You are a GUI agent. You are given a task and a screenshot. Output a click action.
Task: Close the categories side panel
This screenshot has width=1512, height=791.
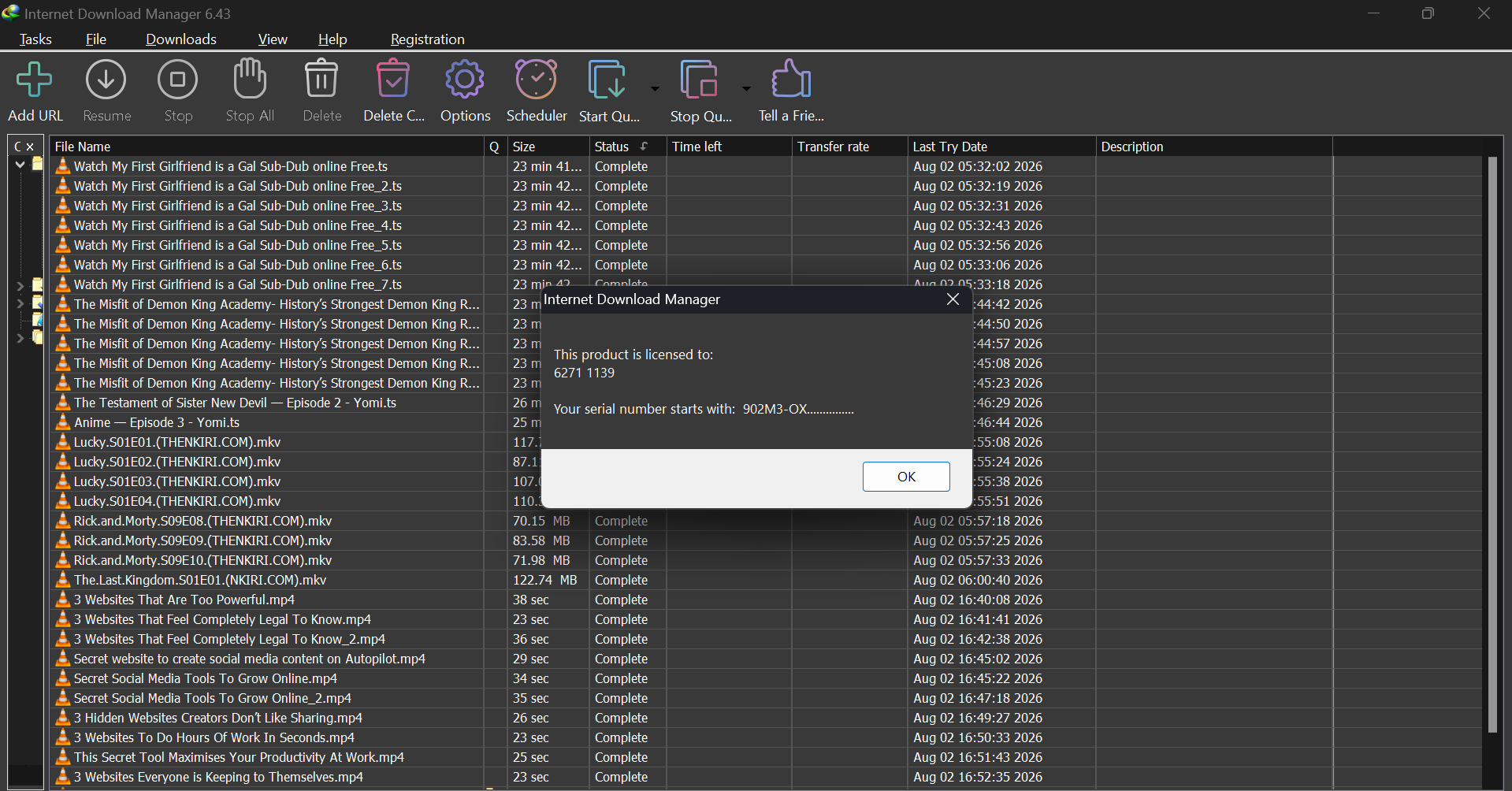(x=30, y=147)
